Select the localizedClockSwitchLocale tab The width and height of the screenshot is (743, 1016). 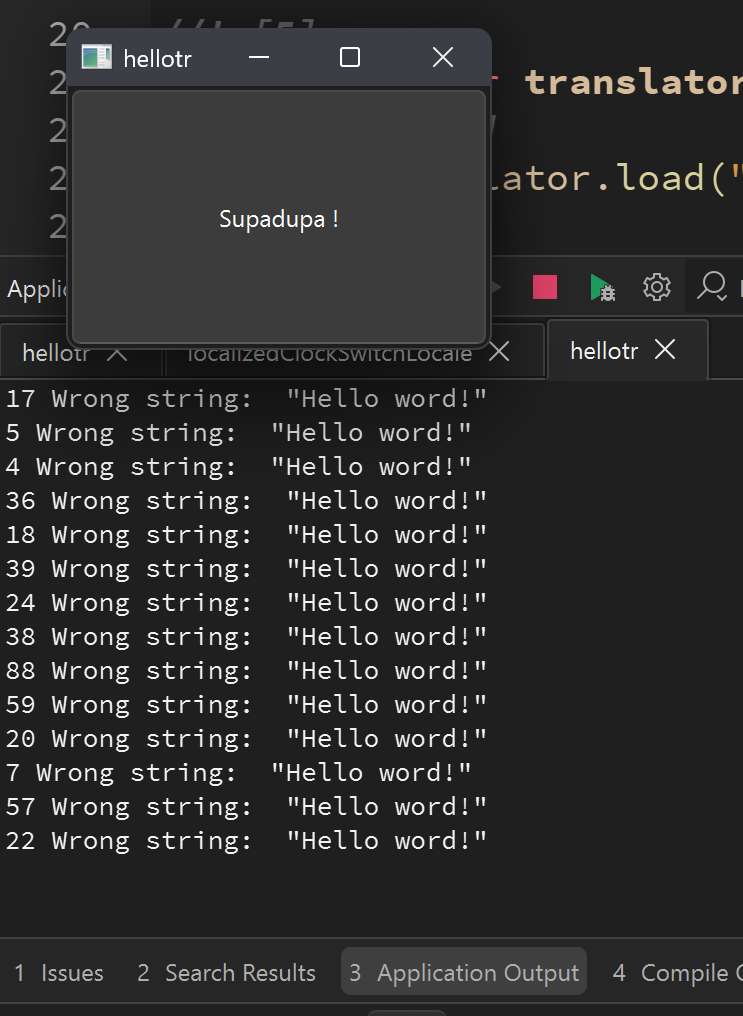click(x=330, y=353)
